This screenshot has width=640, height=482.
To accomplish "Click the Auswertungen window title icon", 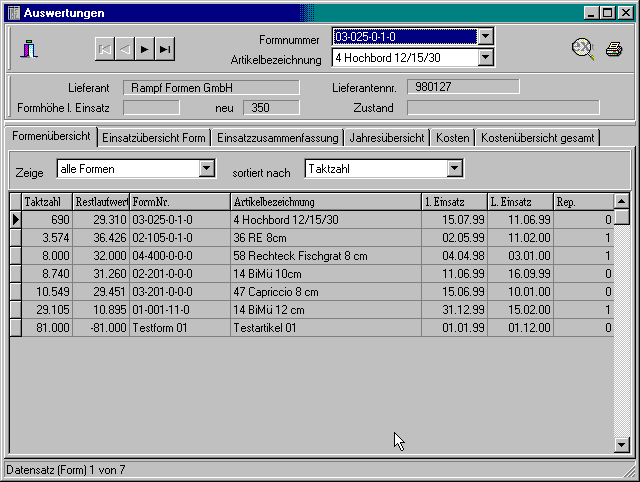I will coord(12,13).
